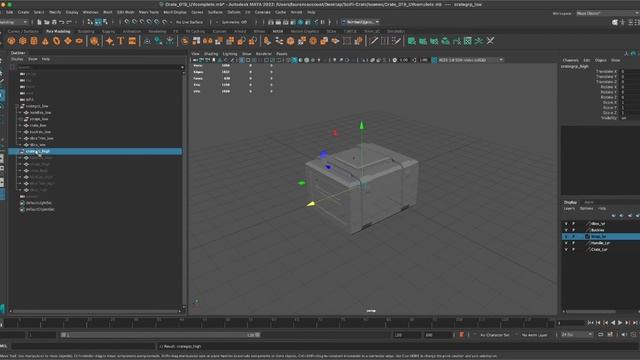Toggle P playback for Buckles layer
640x360 pixels.
pos(573,230)
